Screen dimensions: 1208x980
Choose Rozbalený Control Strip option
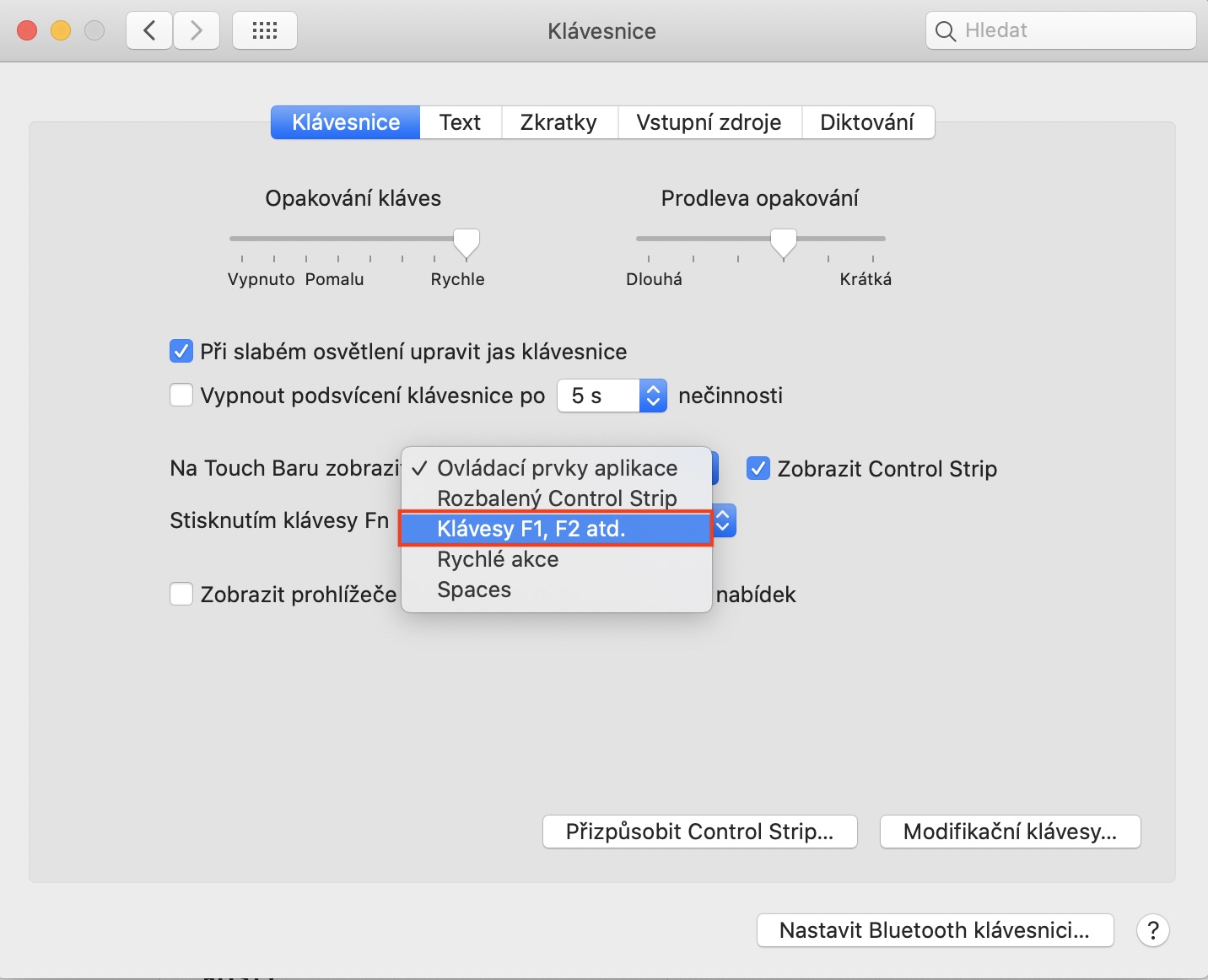point(557,498)
